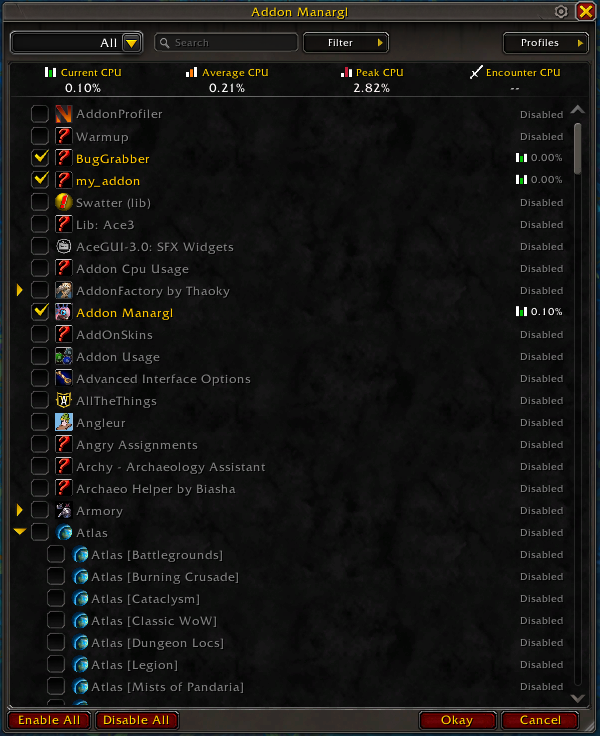
Task: Disable the my_addon checkbox
Action: tap(40, 180)
